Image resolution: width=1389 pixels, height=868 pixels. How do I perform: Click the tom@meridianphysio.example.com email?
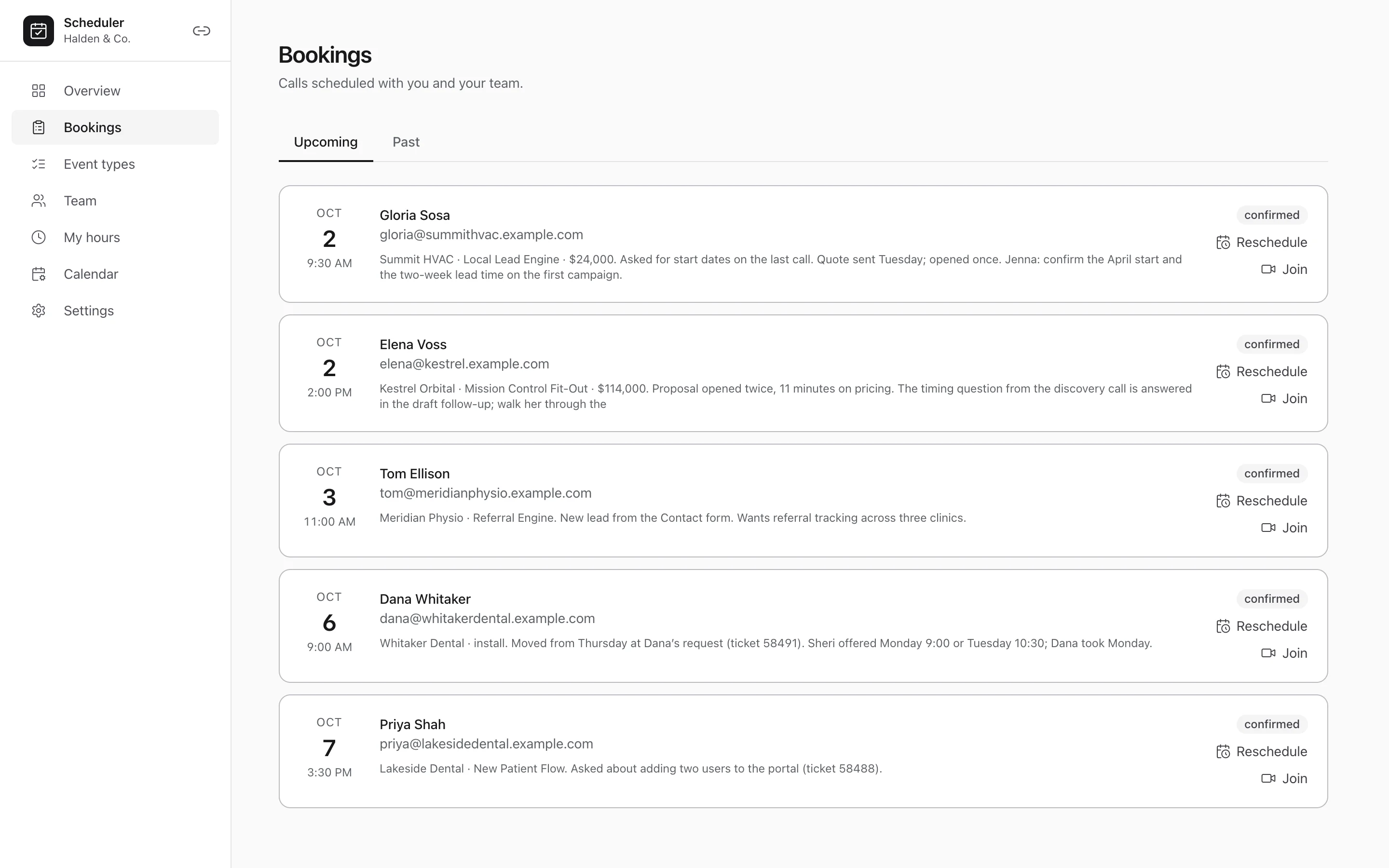tap(485, 493)
